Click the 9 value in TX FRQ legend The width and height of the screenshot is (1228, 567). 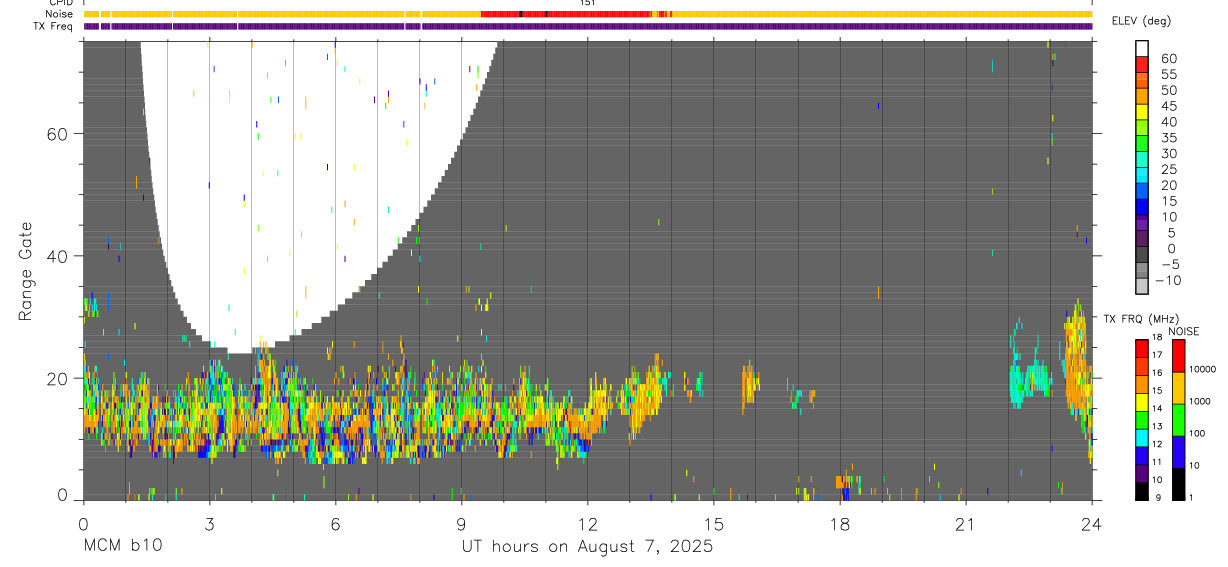coord(1157,497)
